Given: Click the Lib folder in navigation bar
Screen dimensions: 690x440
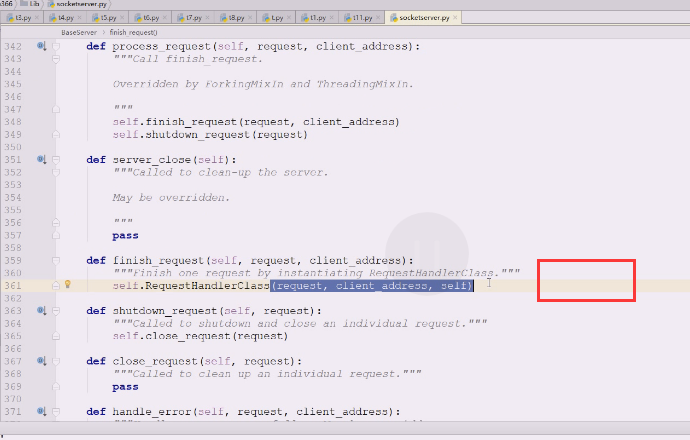Looking at the screenshot, I should [30, 4].
